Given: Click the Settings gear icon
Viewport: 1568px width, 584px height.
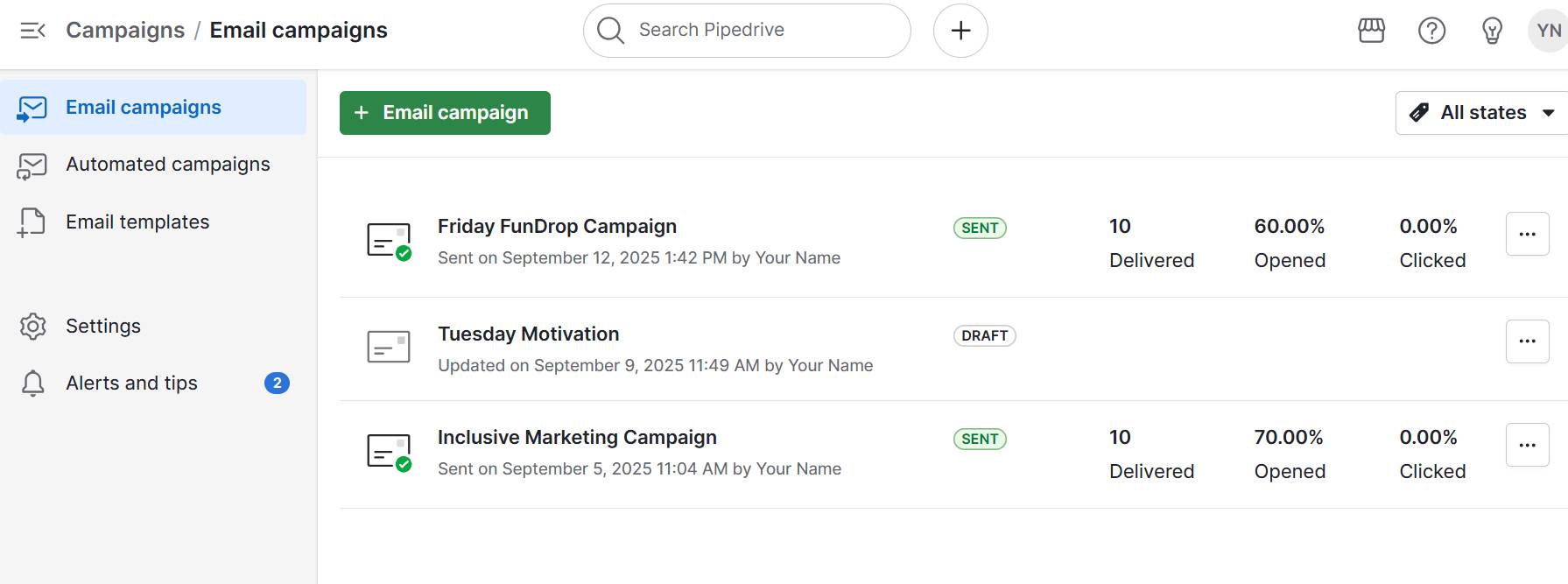Looking at the screenshot, I should point(32,326).
